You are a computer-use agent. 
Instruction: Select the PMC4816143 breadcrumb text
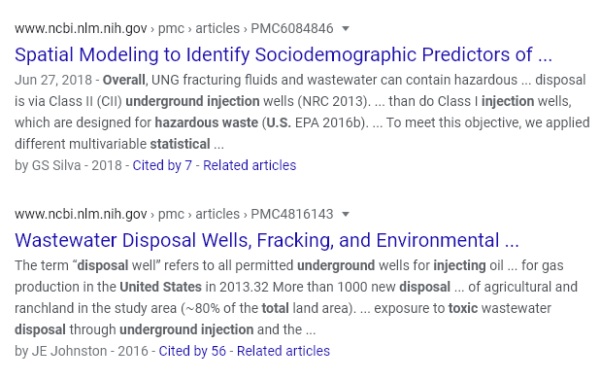[x=292, y=214]
